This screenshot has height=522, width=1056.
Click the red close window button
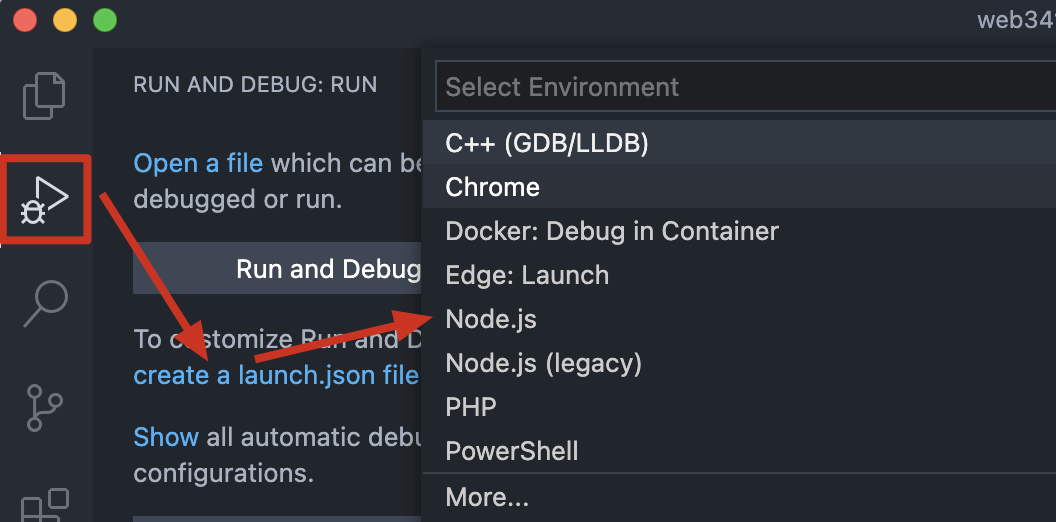click(x=25, y=20)
